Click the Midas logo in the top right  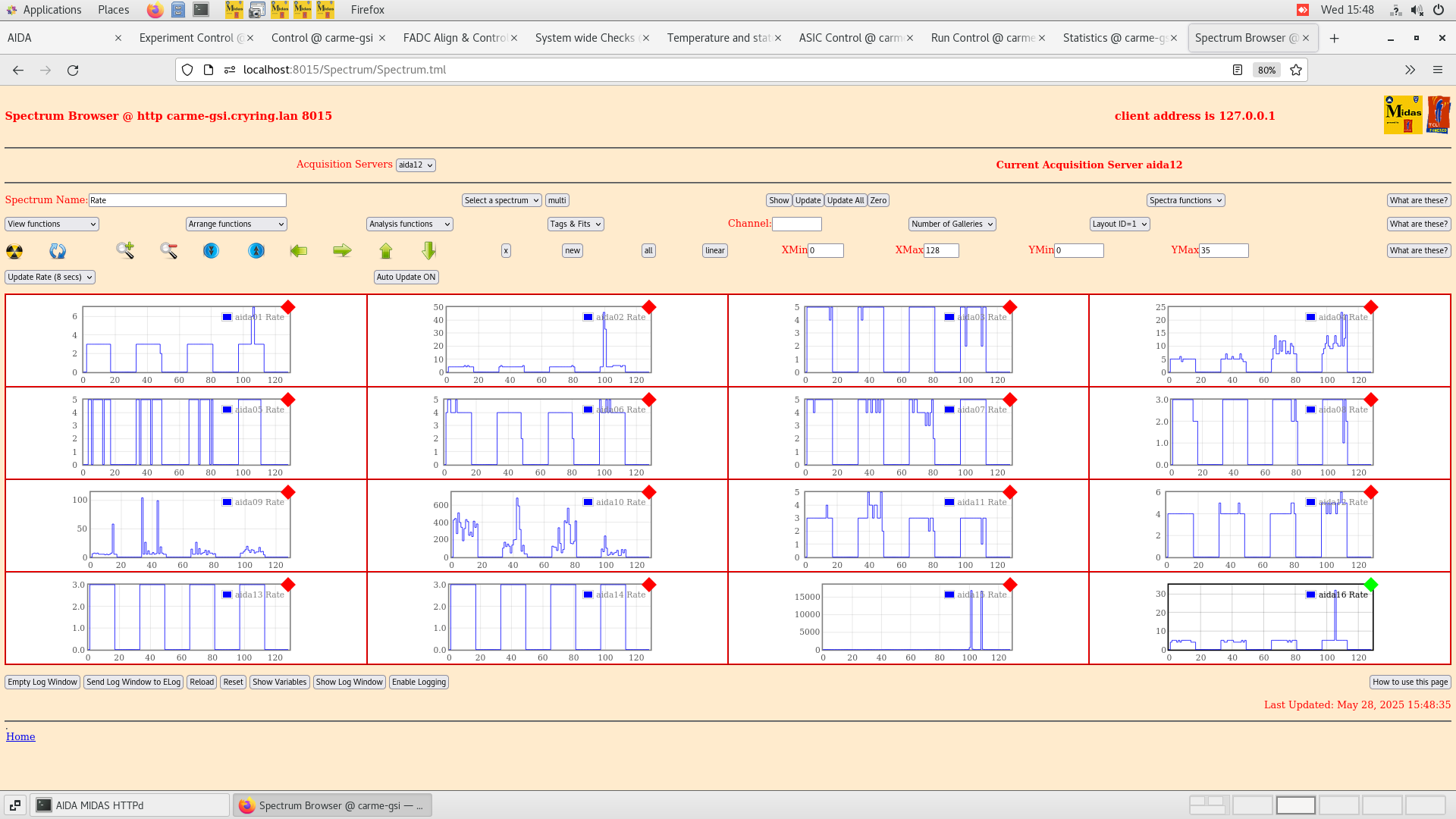1404,115
